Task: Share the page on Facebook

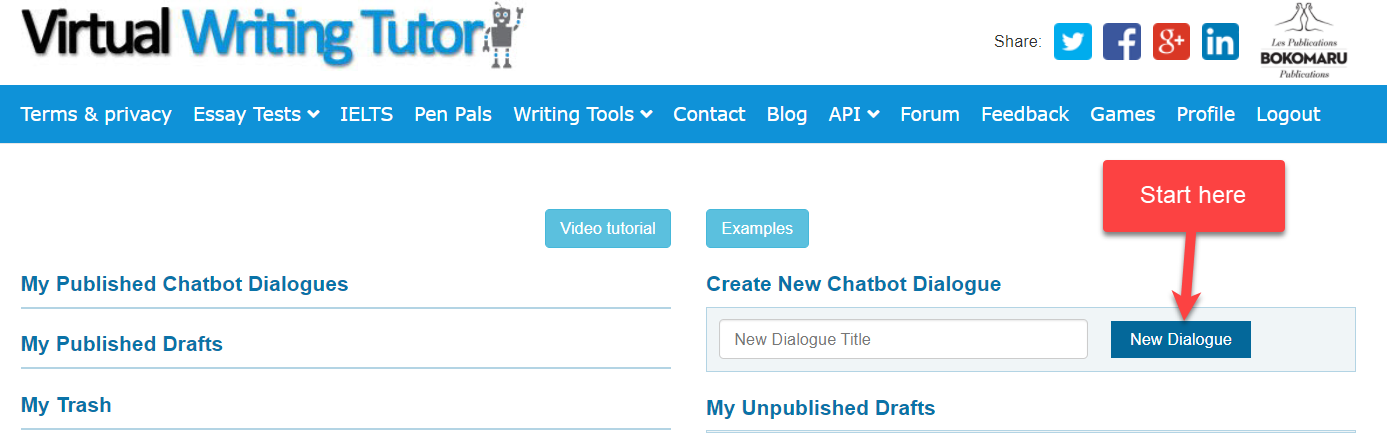Action: point(1121,42)
